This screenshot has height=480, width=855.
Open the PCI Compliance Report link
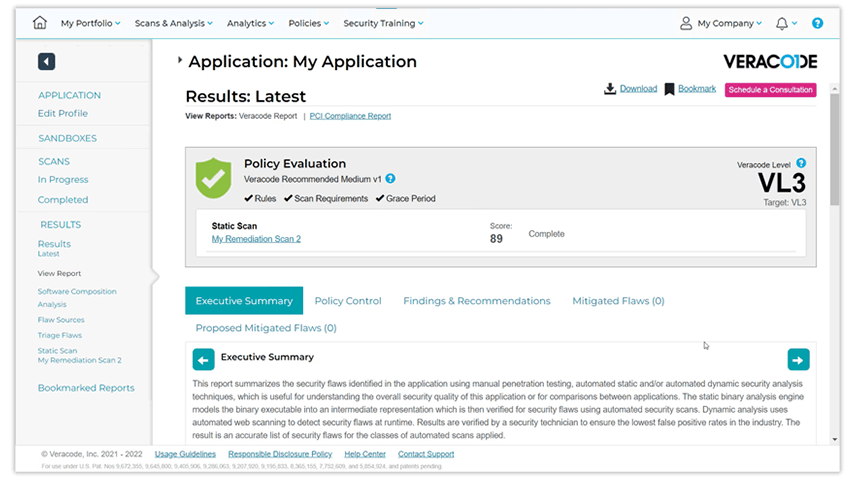click(350, 116)
